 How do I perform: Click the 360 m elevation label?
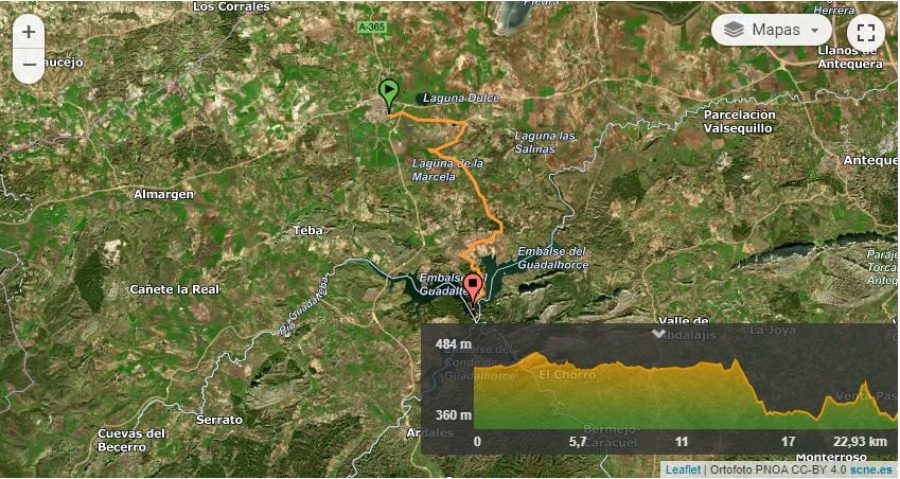point(453,415)
